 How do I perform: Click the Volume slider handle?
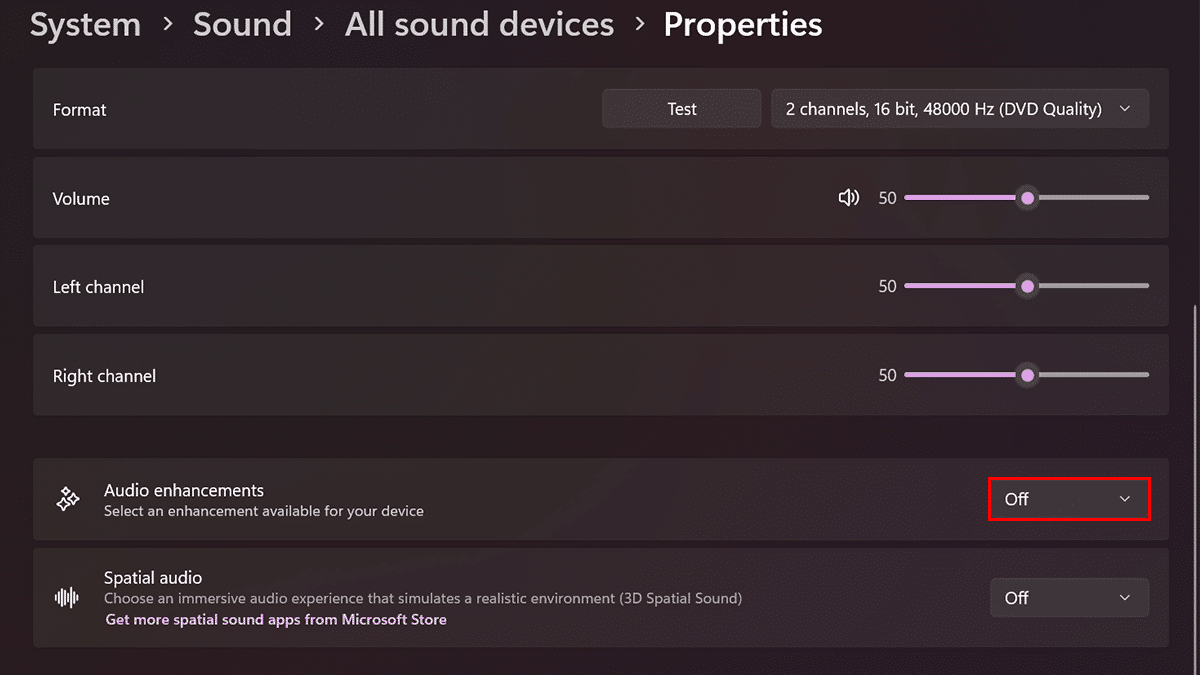1027,198
